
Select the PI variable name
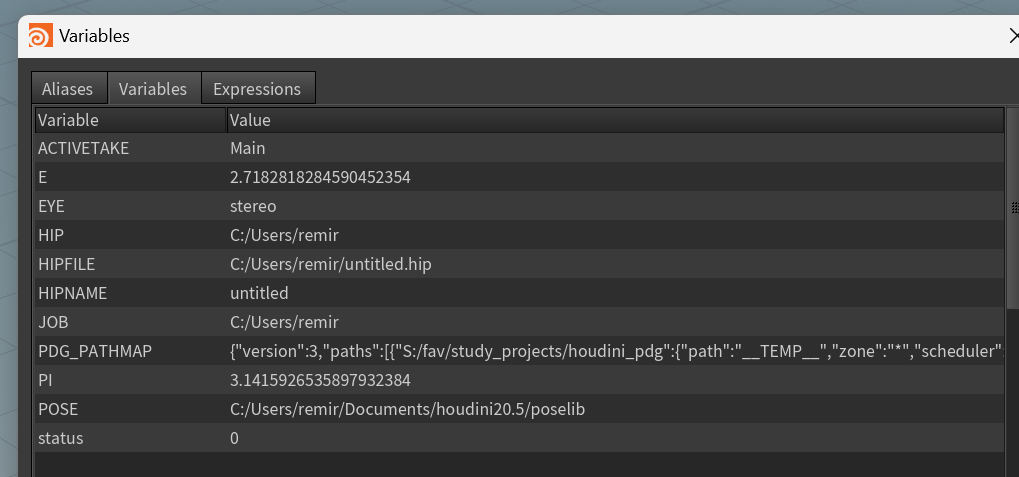tap(45, 380)
